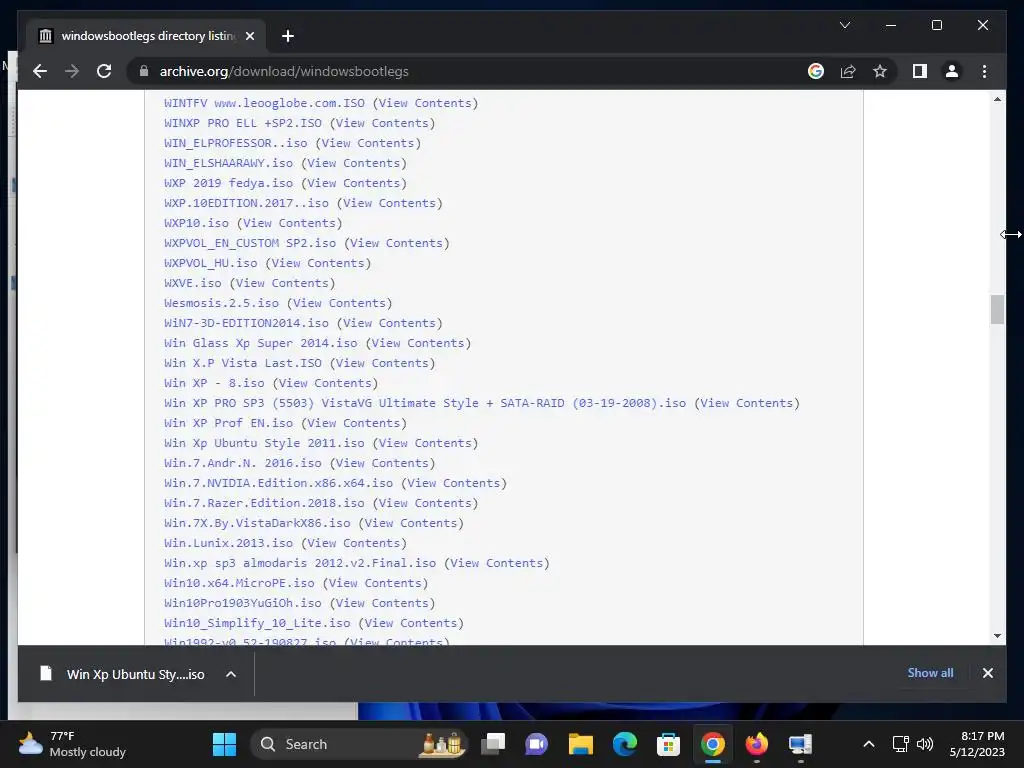
Task: Open Win10.x64.MicroPE.iso link
Action: pyautogui.click(x=239, y=583)
